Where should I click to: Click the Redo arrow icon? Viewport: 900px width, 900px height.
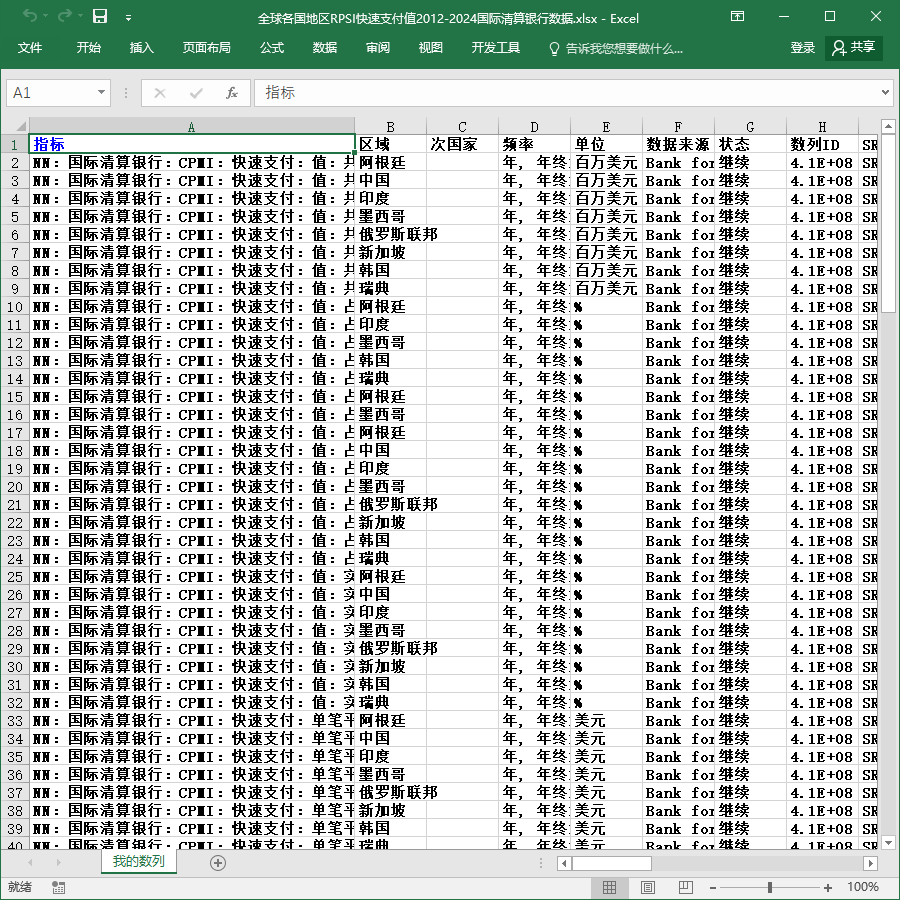click(x=65, y=16)
